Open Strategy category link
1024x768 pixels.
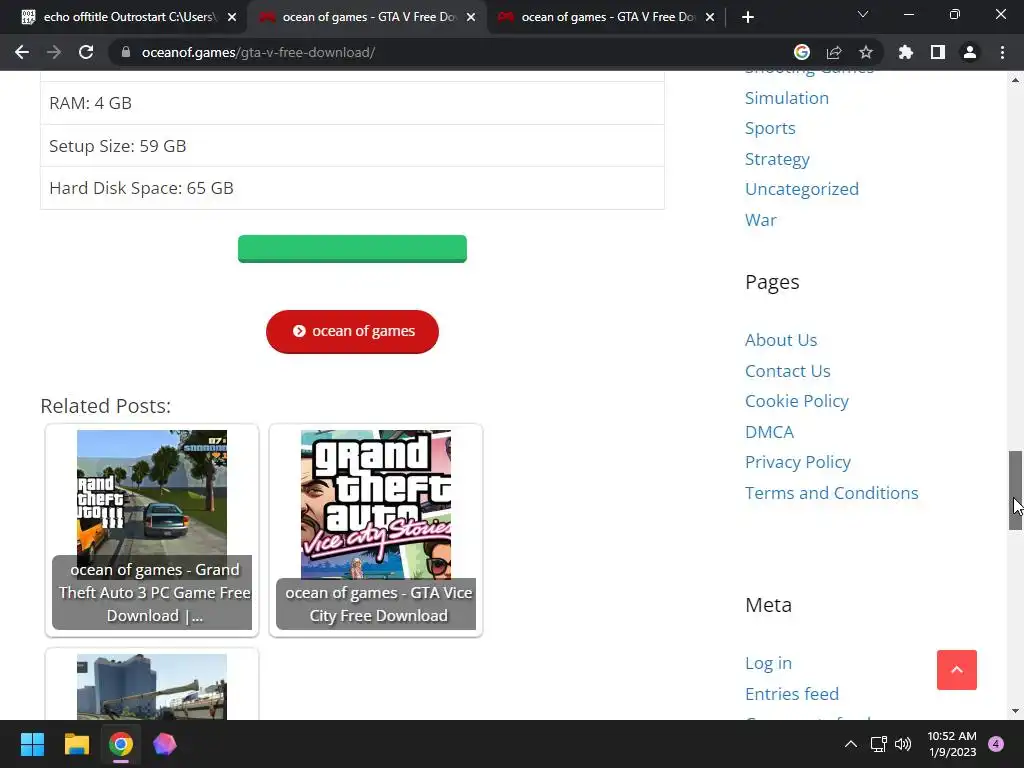coord(777,159)
